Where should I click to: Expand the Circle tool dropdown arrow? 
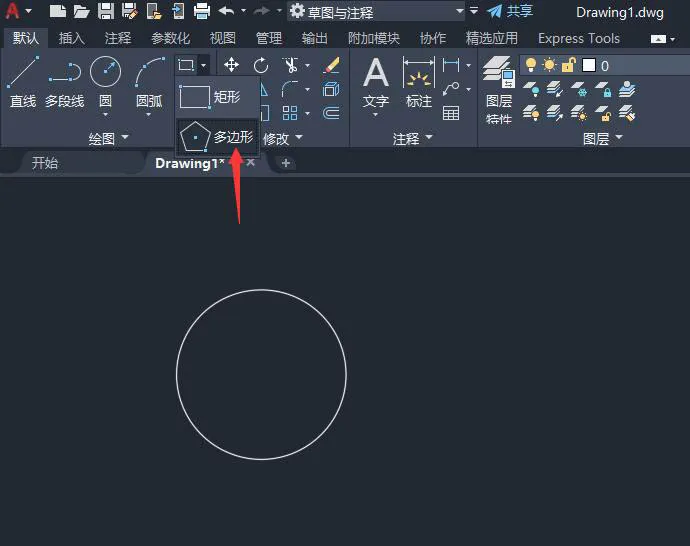(x=105, y=115)
